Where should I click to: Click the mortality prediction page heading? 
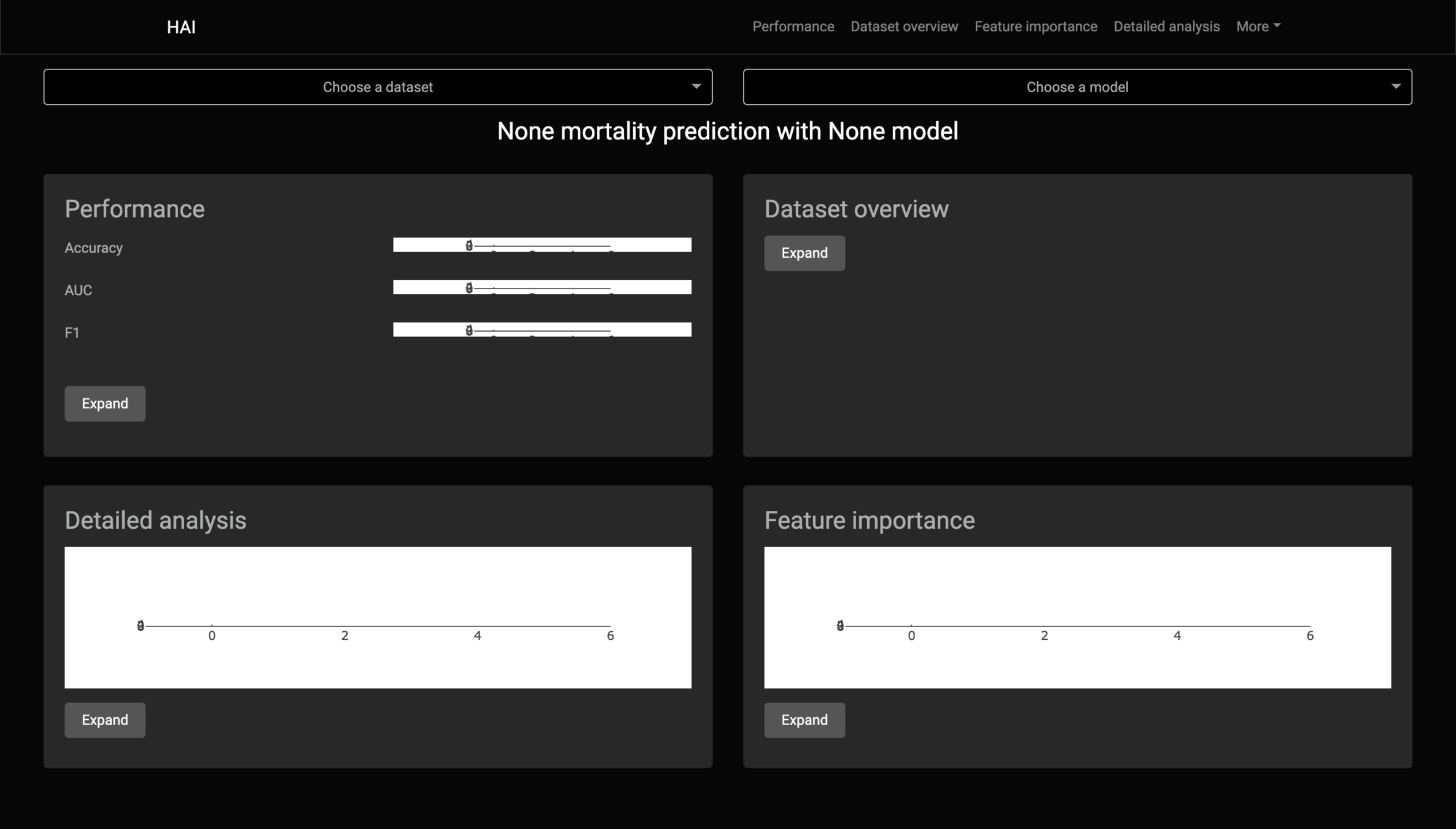tap(727, 131)
